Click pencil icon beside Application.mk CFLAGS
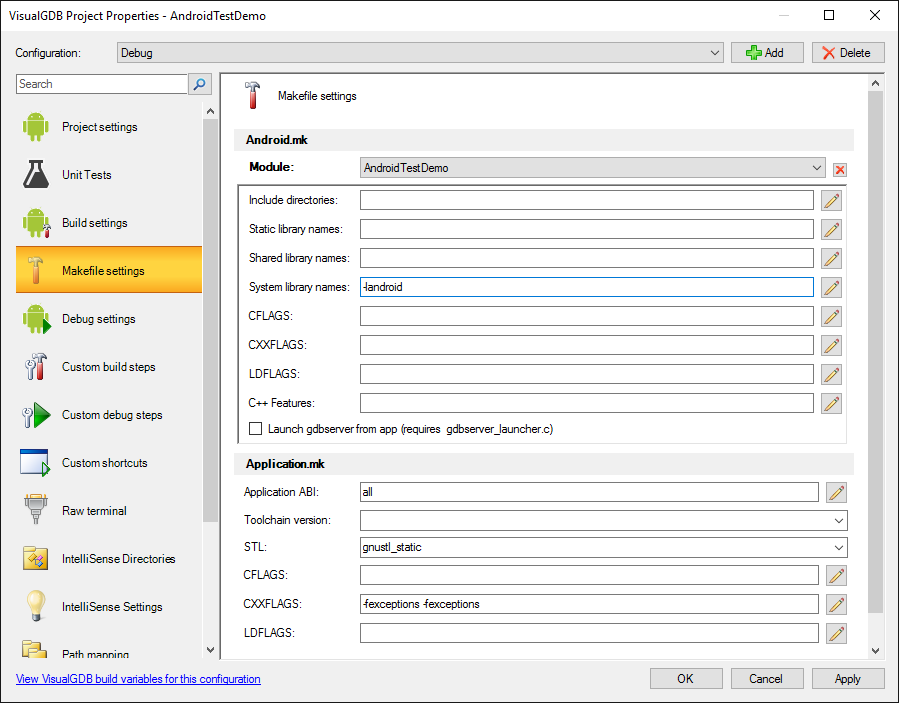899x703 pixels. (837, 576)
